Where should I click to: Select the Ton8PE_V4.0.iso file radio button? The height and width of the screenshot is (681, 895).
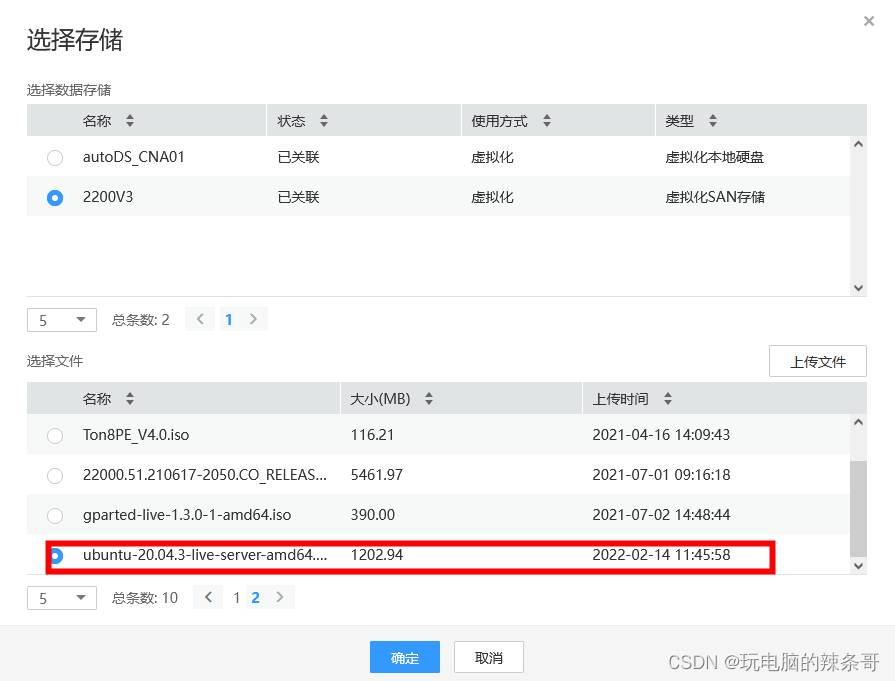pyautogui.click(x=55, y=436)
